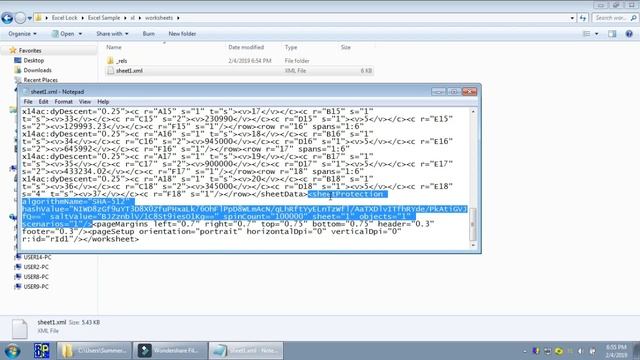Viewport: 640px width, 360px height.
Task: Select USER14-PC network computer
Action: pos(37,257)
